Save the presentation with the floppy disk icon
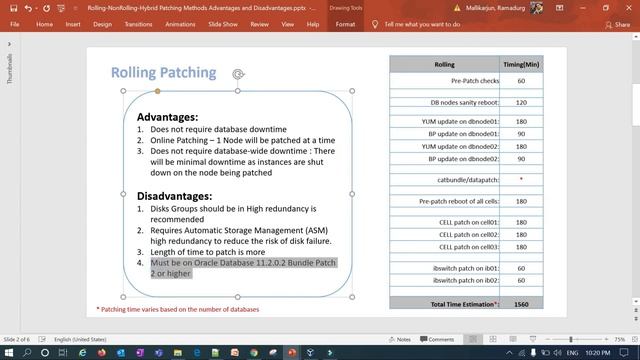Image resolution: width=640 pixels, height=360 pixels. [x=13, y=8]
